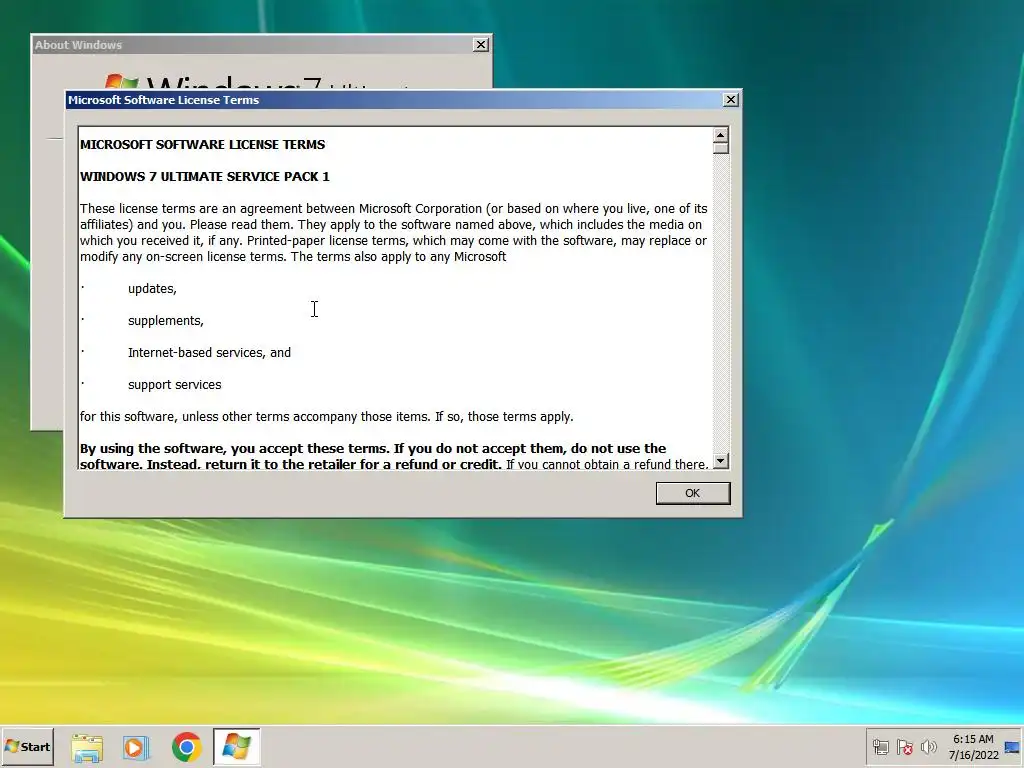1024x768 pixels.
Task: Close the Microsoft Software License Terms dialog
Action: point(731,100)
